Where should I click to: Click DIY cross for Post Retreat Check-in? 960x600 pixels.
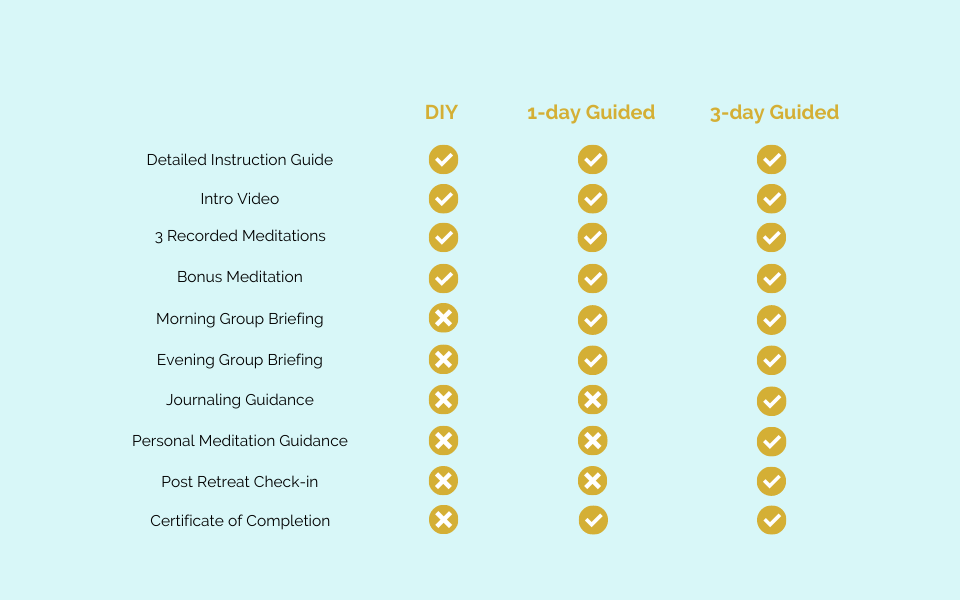[443, 481]
